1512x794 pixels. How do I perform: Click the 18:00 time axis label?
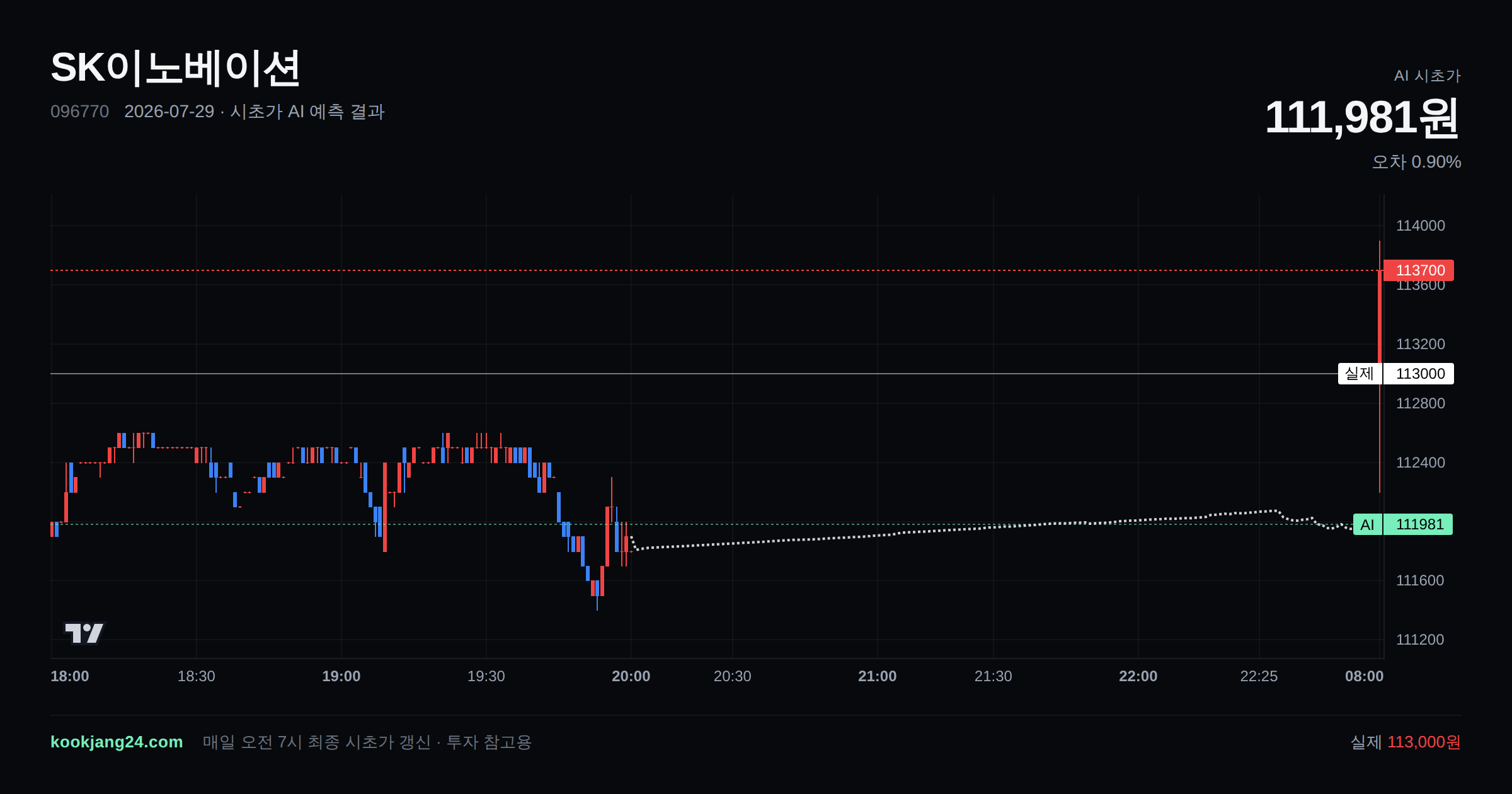[70, 676]
